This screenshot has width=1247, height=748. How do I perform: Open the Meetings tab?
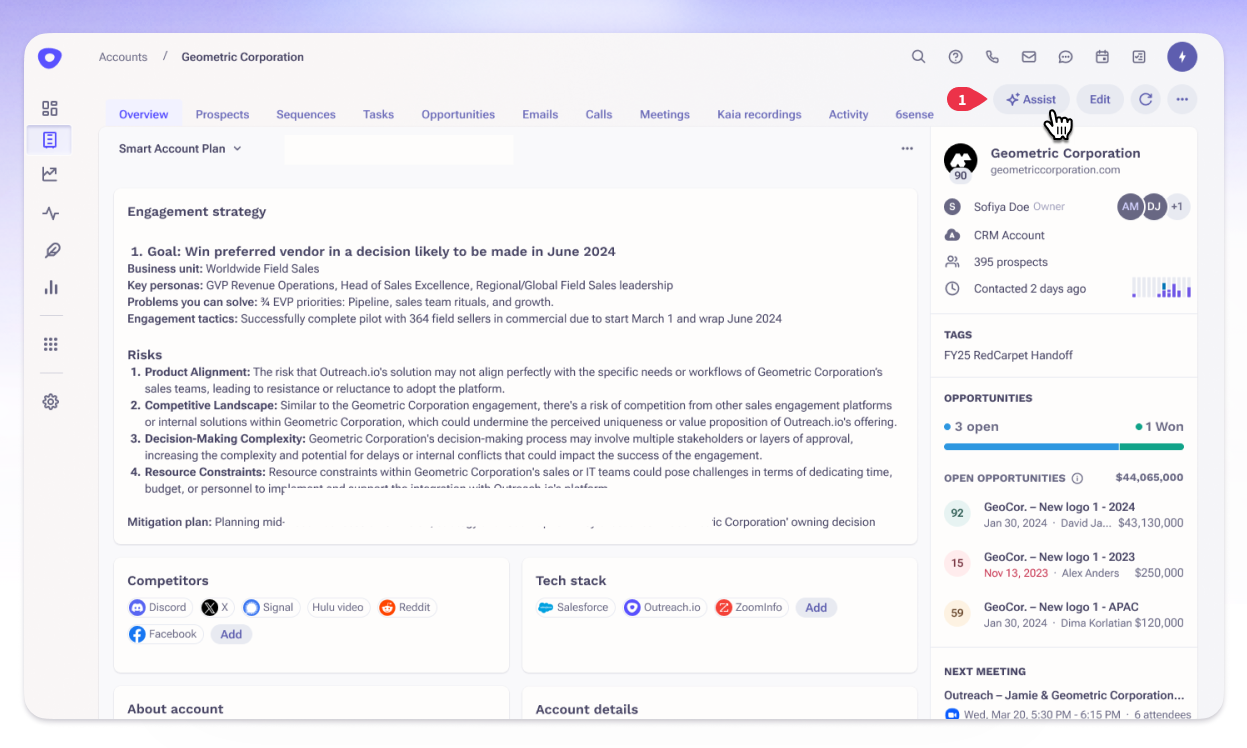[665, 114]
